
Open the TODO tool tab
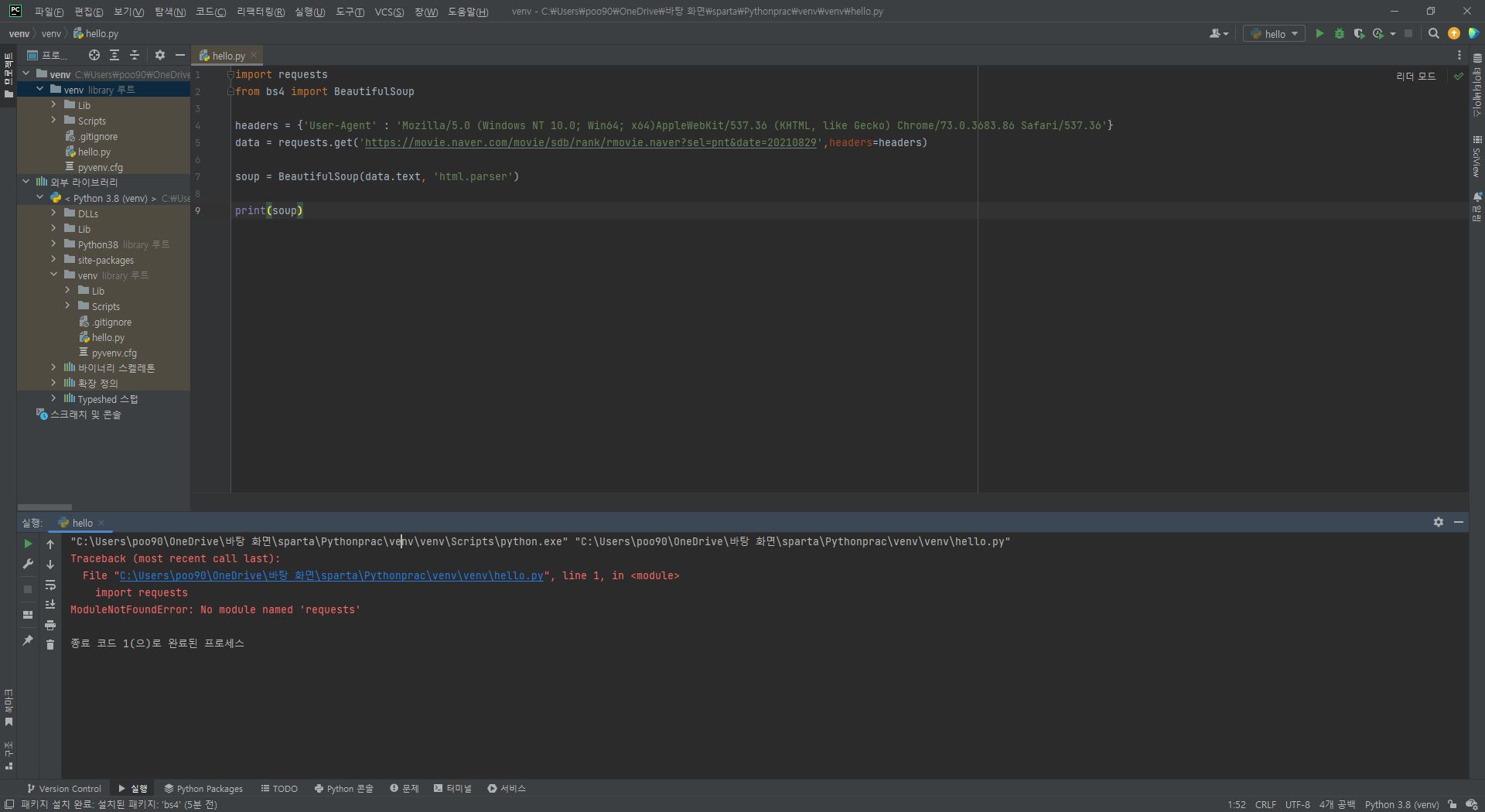(279, 788)
